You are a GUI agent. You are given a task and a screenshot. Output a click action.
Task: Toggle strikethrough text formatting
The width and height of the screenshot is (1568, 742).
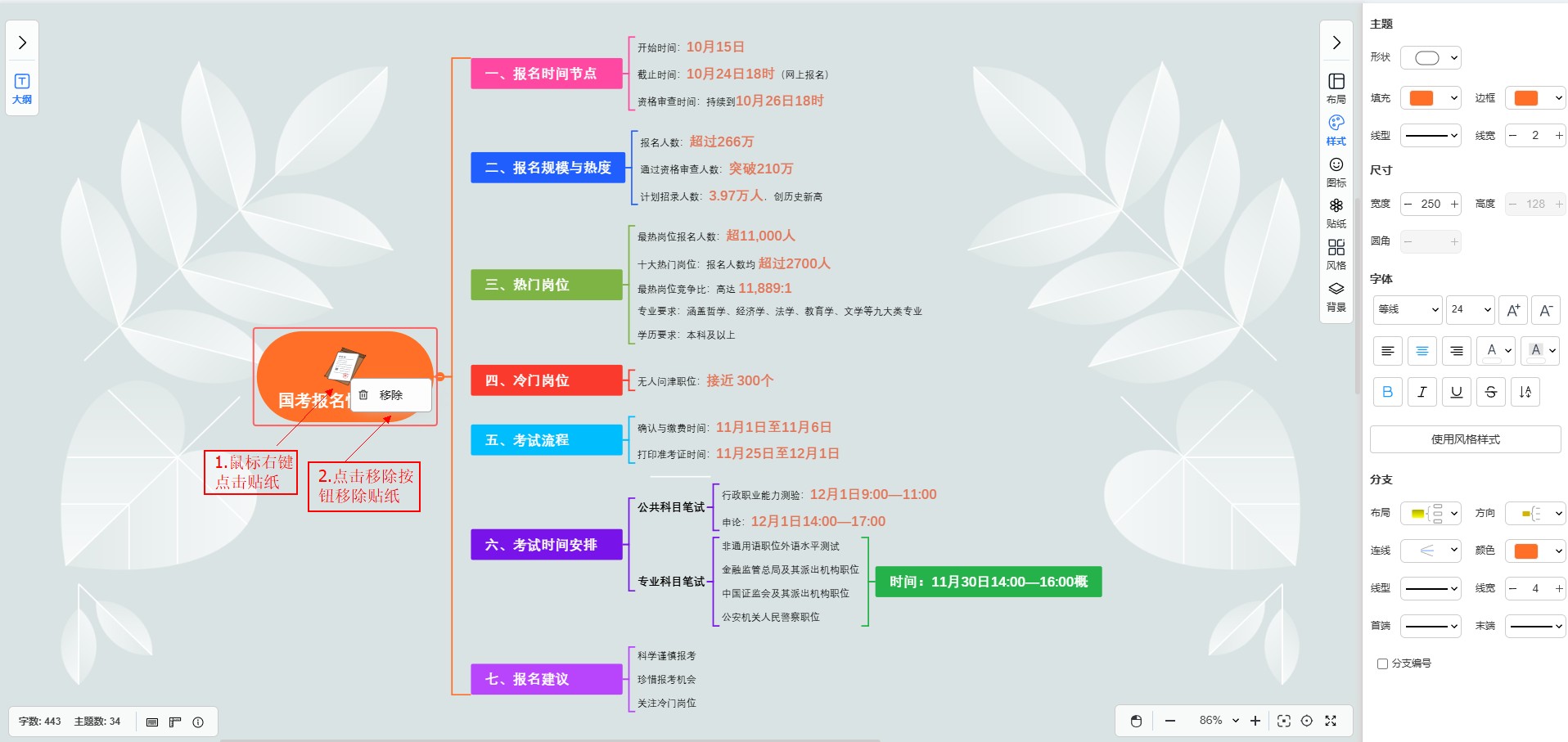(x=1490, y=392)
